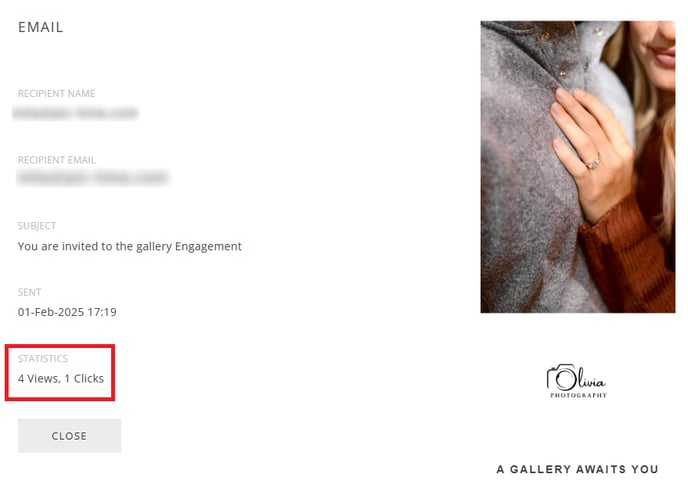Click the woman's lips in the photo

tap(663, 56)
